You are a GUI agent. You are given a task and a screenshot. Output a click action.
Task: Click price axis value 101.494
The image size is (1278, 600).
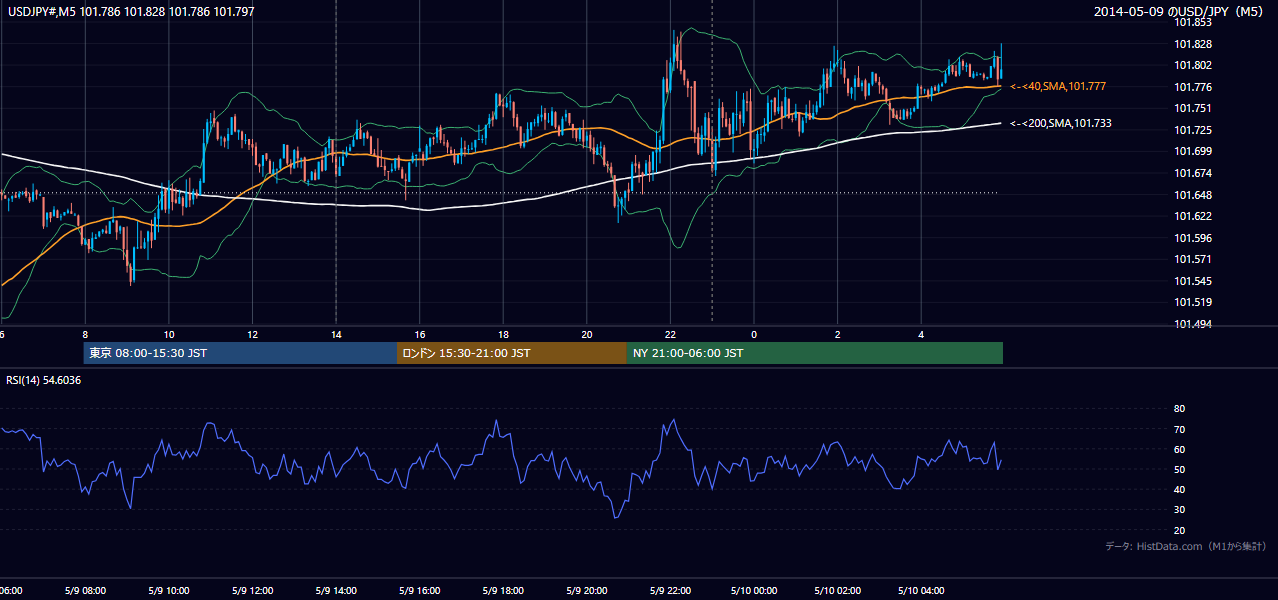pyautogui.click(x=1192, y=324)
